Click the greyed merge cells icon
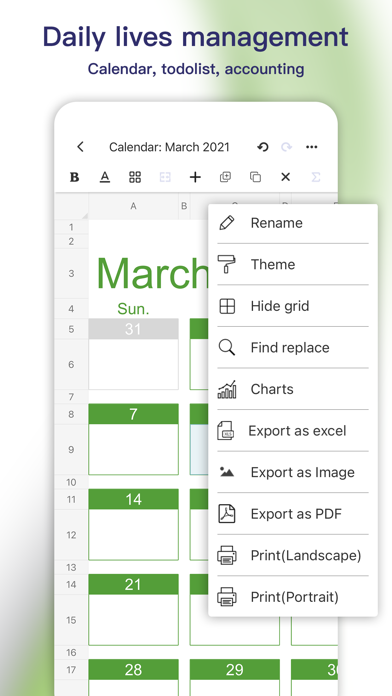 coord(165,177)
